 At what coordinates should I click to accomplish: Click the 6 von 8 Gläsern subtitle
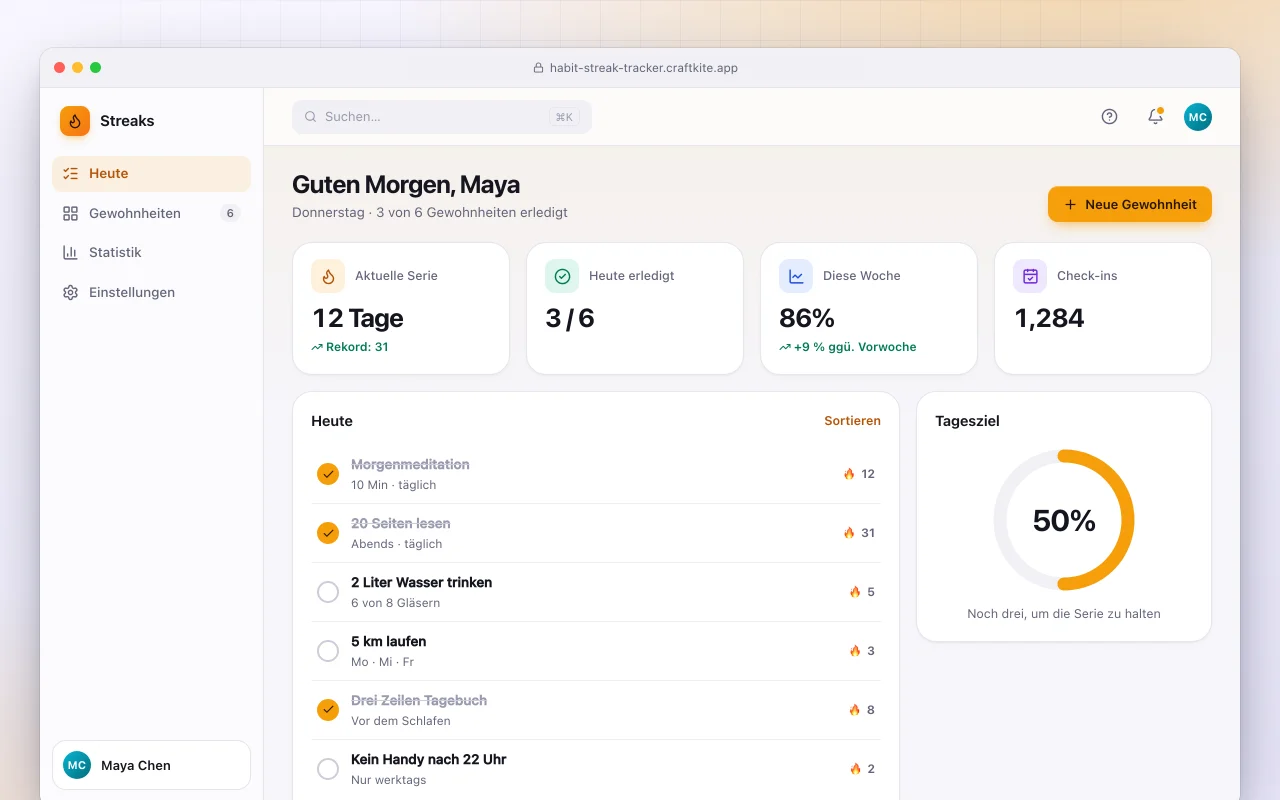point(396,603)
